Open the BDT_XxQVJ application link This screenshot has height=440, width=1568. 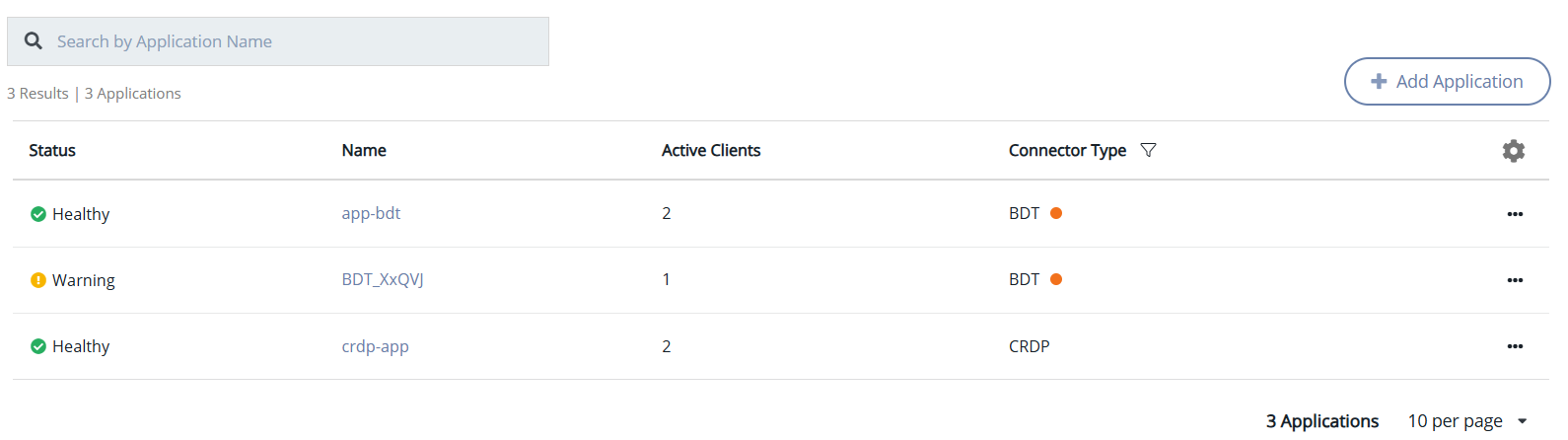tap(383, 279)
